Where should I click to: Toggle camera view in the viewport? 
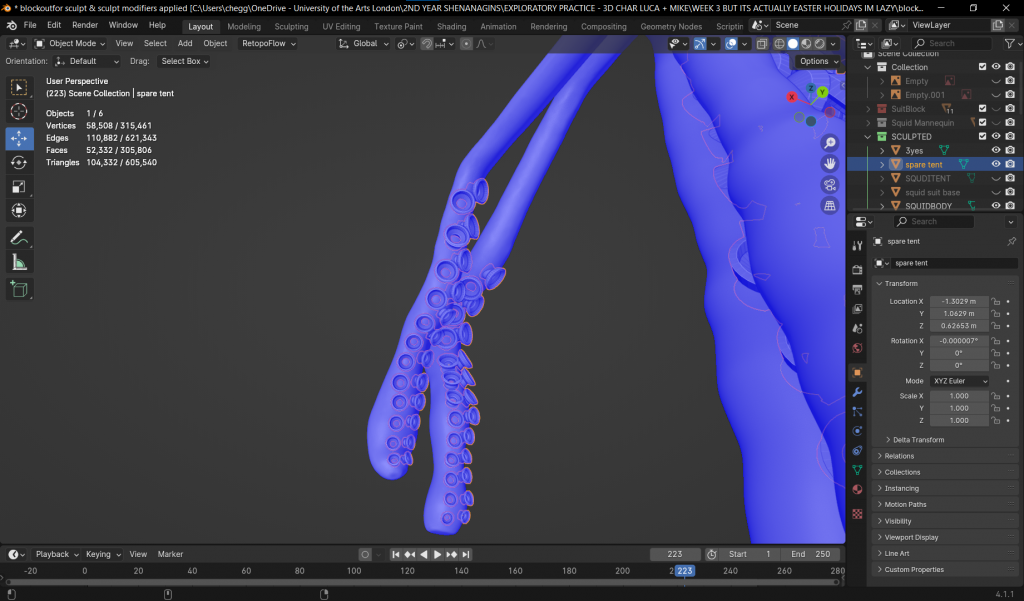tap(830, 185)
